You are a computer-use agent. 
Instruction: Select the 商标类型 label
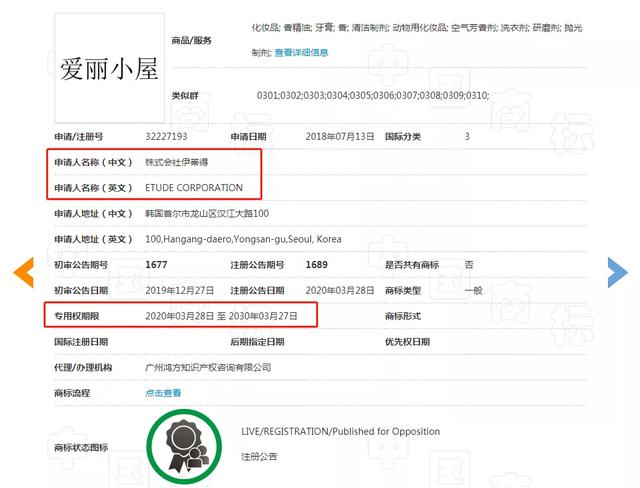[402, 291]
